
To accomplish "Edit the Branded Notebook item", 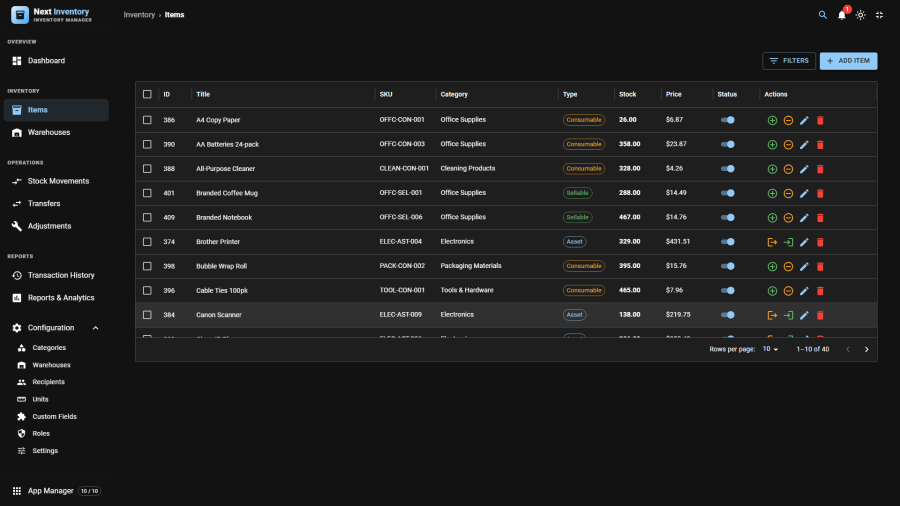I will coord(804,218).
